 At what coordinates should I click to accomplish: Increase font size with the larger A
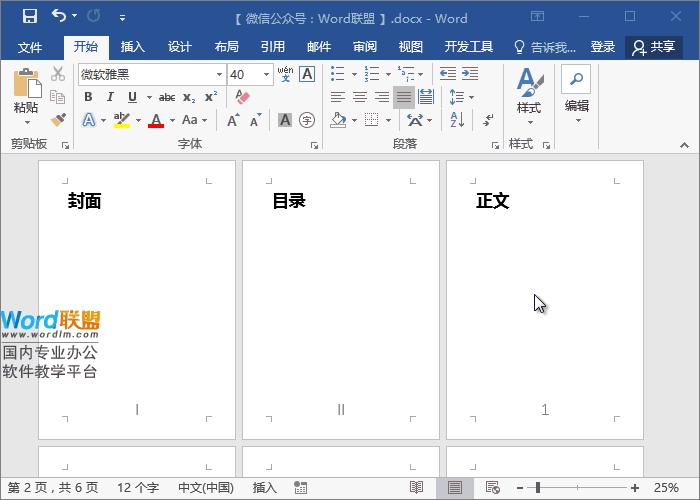(x=233, y=120)
